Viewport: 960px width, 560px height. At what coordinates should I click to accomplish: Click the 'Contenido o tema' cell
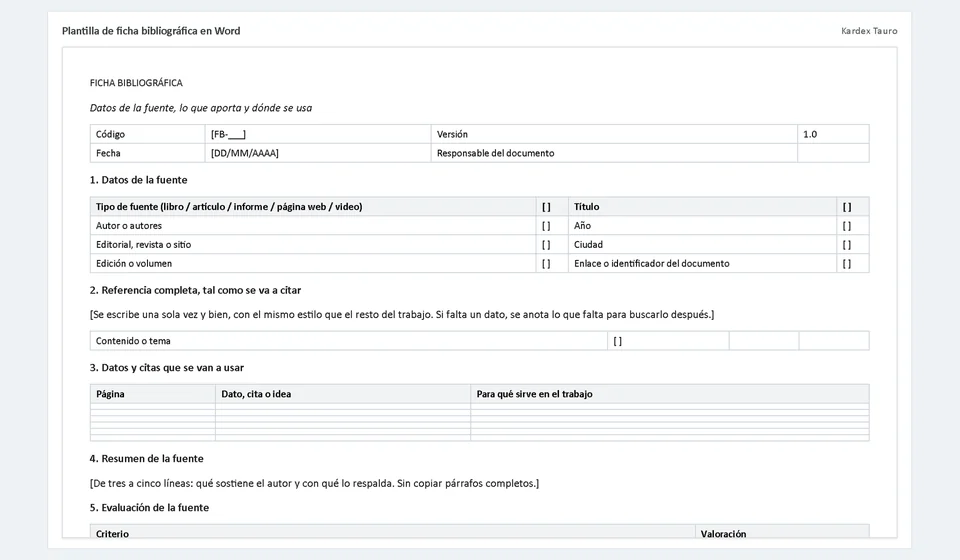[348, 341]
